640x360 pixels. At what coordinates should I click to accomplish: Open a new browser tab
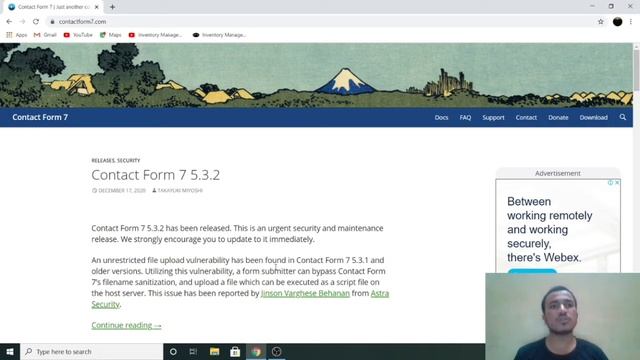point(112,7)
